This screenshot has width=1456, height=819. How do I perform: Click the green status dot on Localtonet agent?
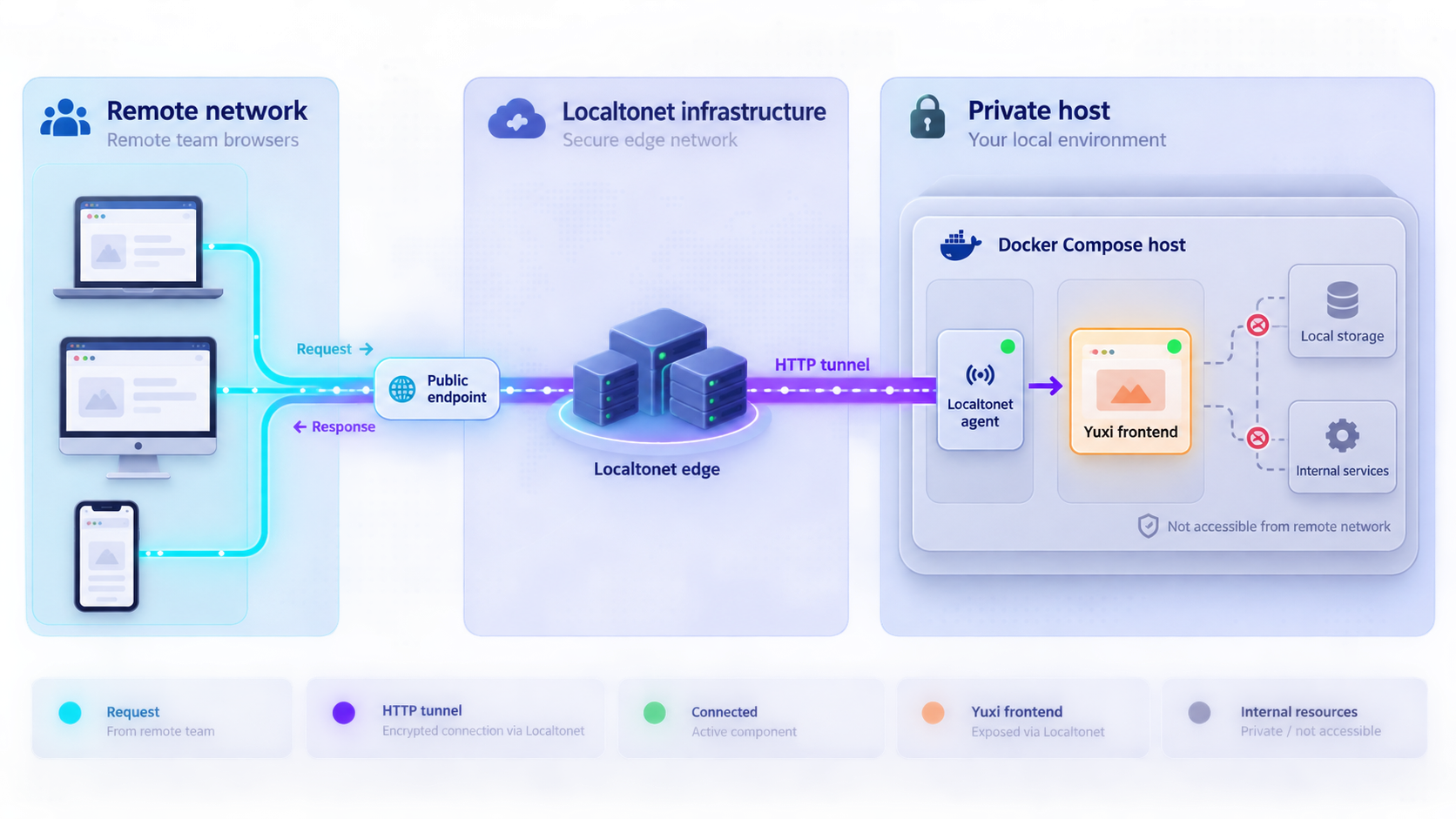(1008, 346)
